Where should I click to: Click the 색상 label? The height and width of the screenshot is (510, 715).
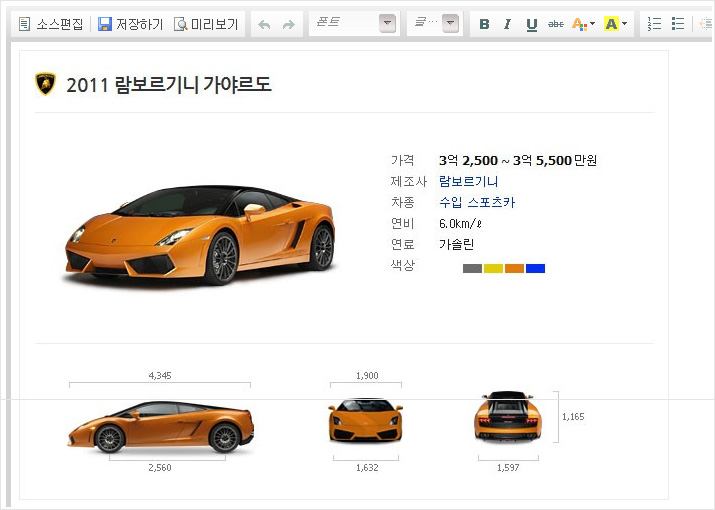point(403,265)
